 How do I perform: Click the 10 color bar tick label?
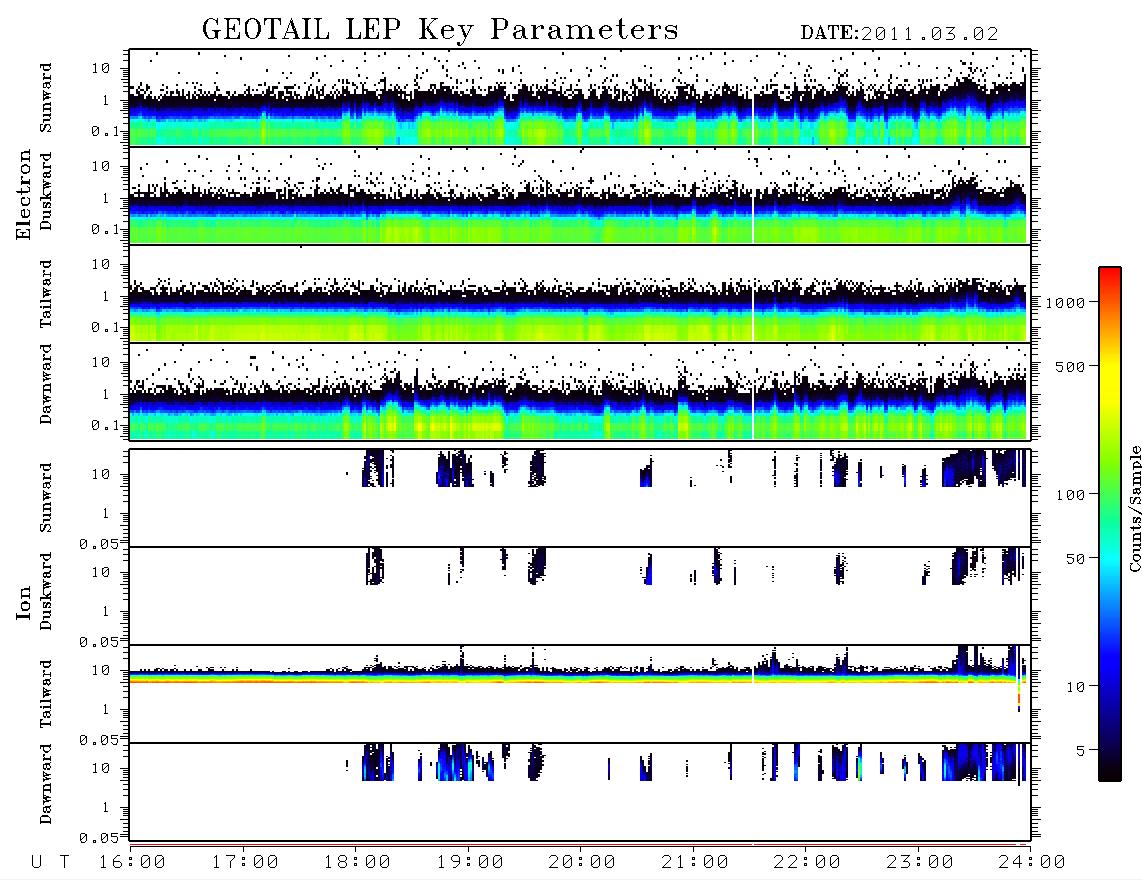(1075, 687)
